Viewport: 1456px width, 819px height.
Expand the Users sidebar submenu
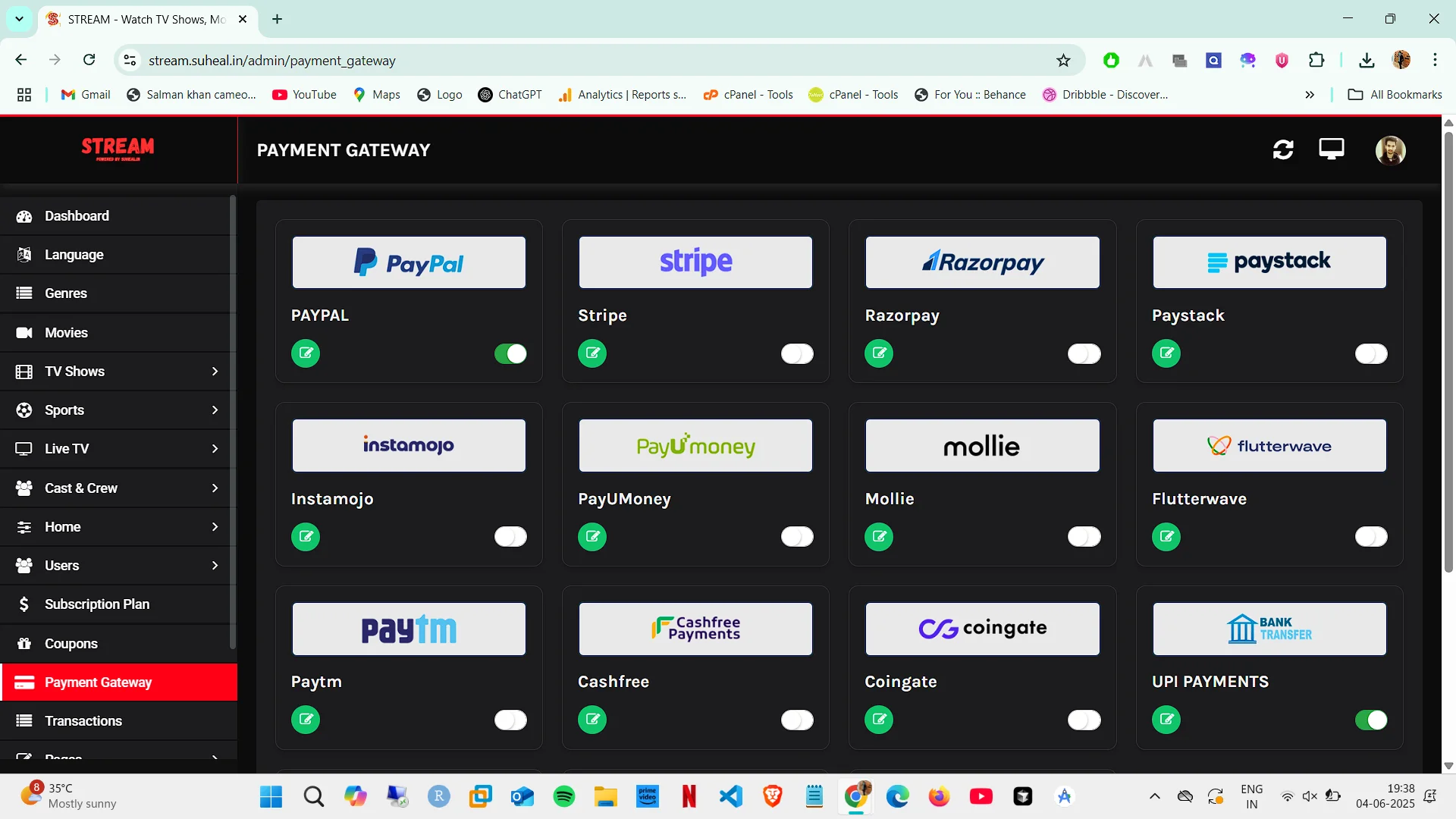[117, 566]
